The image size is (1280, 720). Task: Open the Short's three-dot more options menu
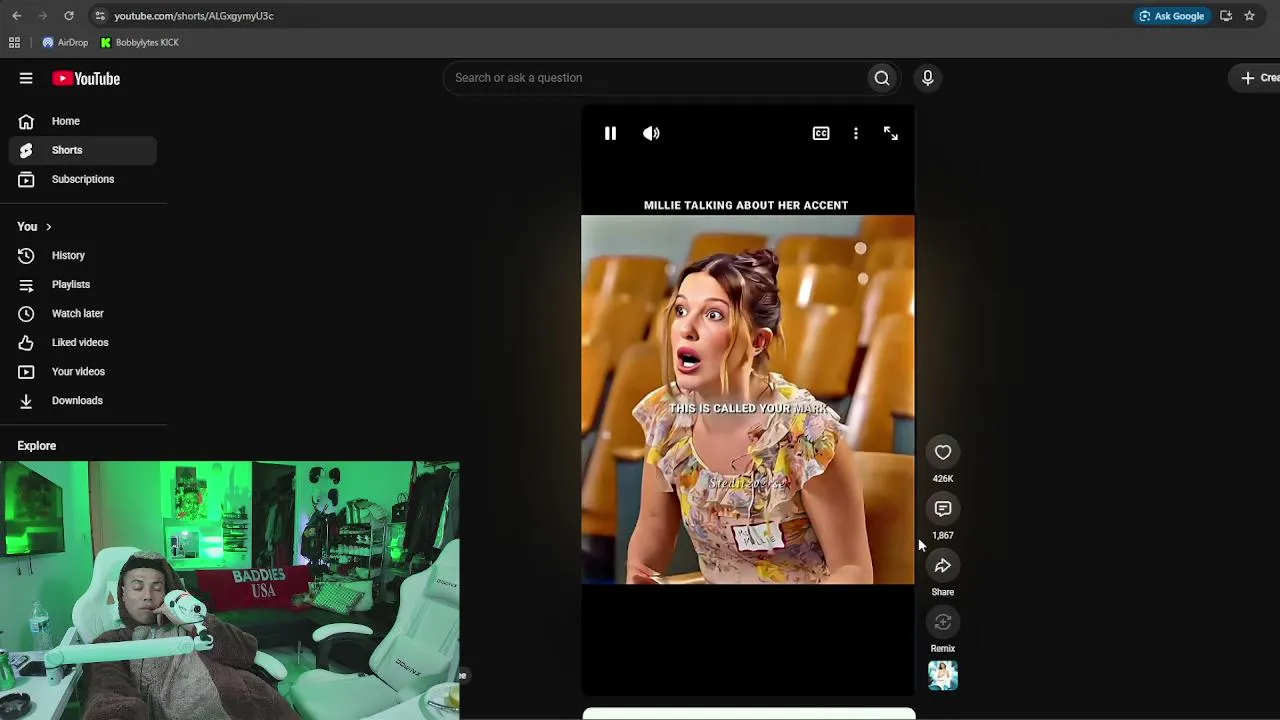pos(856,133)
